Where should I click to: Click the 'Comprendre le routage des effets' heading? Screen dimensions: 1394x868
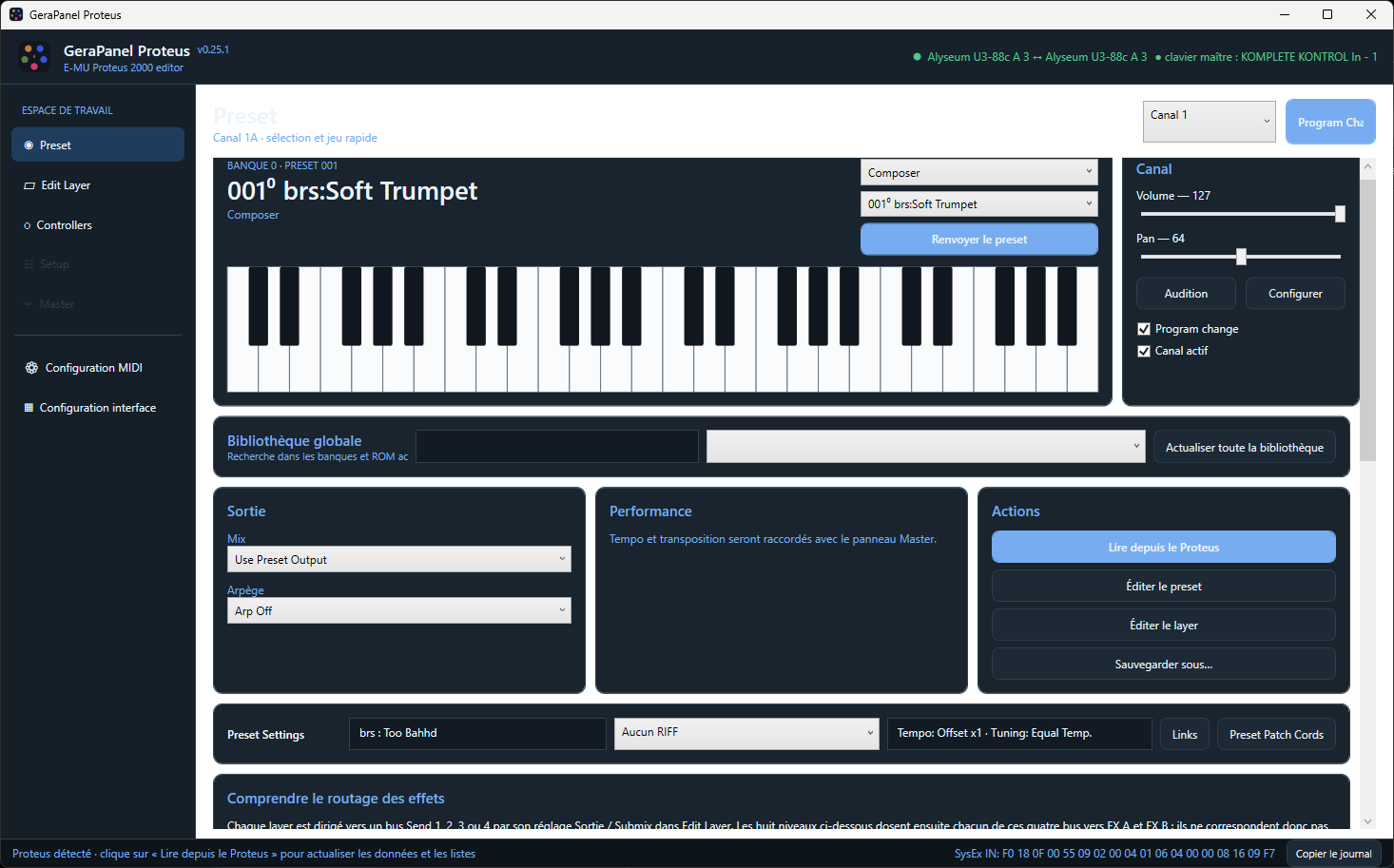click(336, 799)
